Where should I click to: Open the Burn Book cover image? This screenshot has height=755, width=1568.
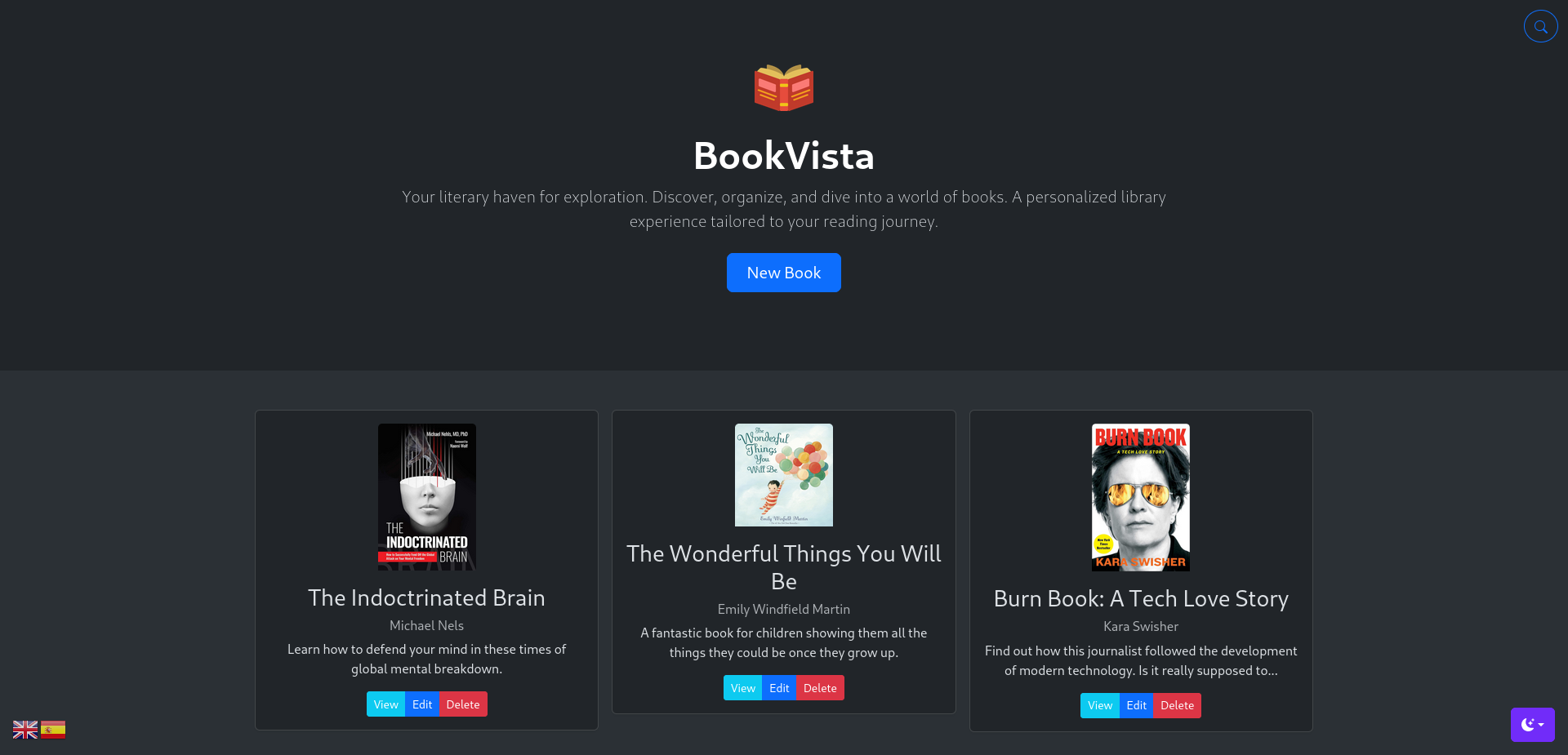click(x=1141, y=497)
